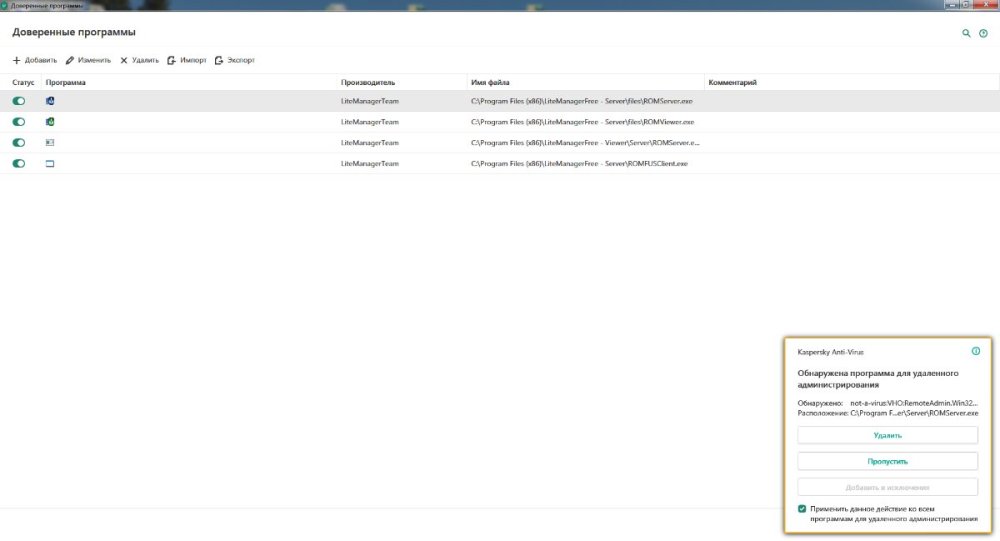Viewport: 1000px width, 541px height.
Task: Click LiteManagerTeam in ROMViewer.exe row
Action: click(369, 122)
